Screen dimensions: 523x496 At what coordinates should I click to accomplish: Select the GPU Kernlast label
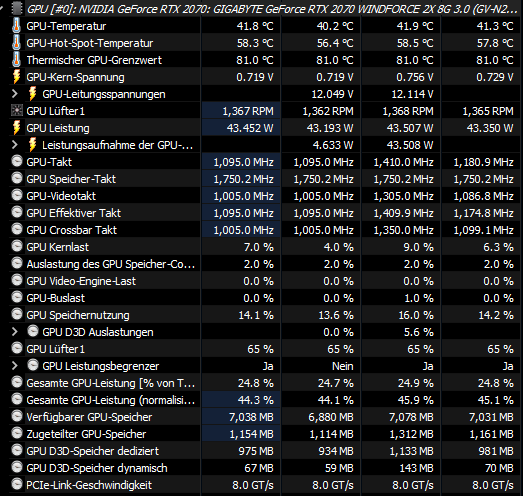pos(58,247)
